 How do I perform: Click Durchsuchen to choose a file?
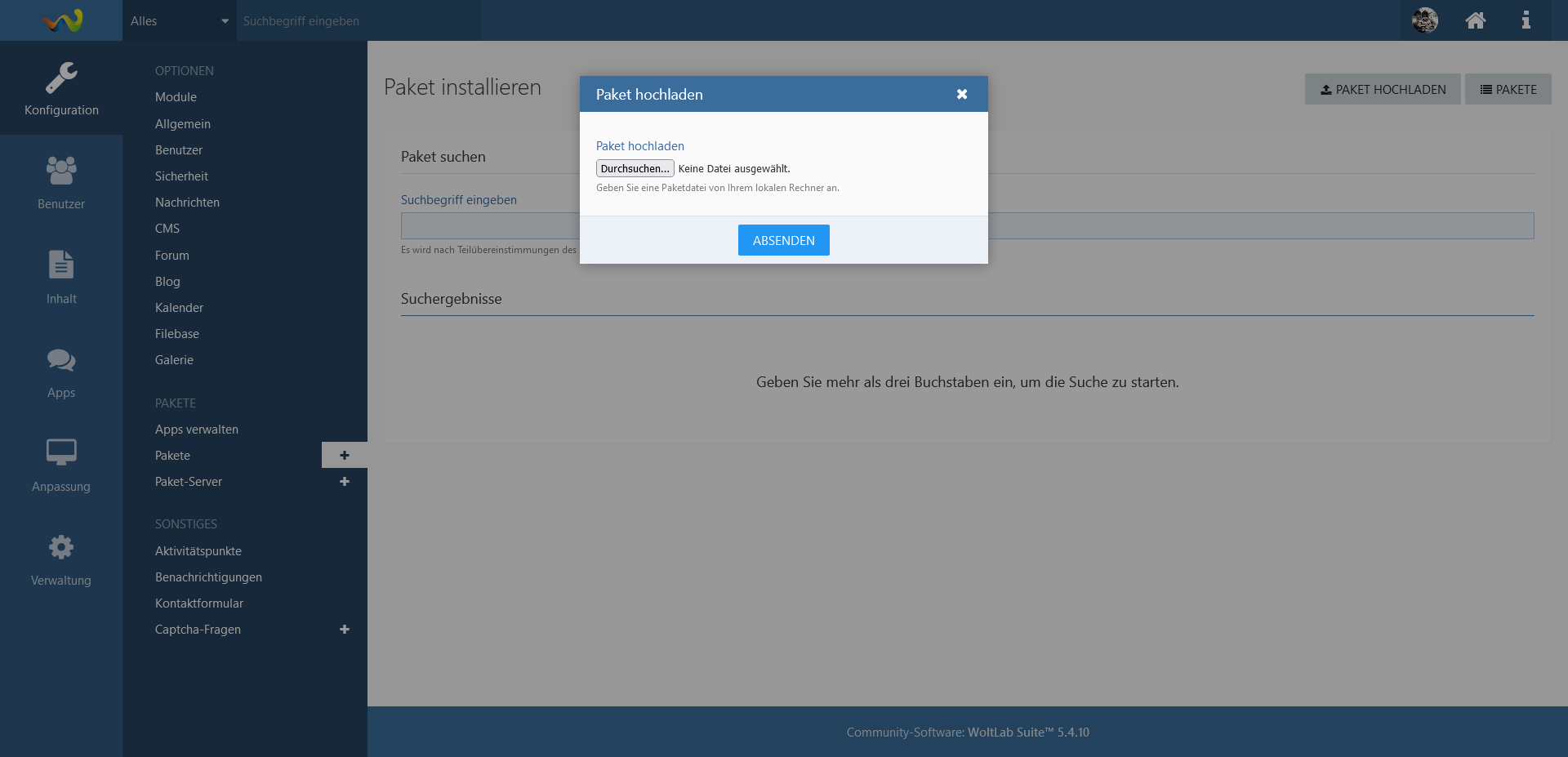[x=635, y=169]
